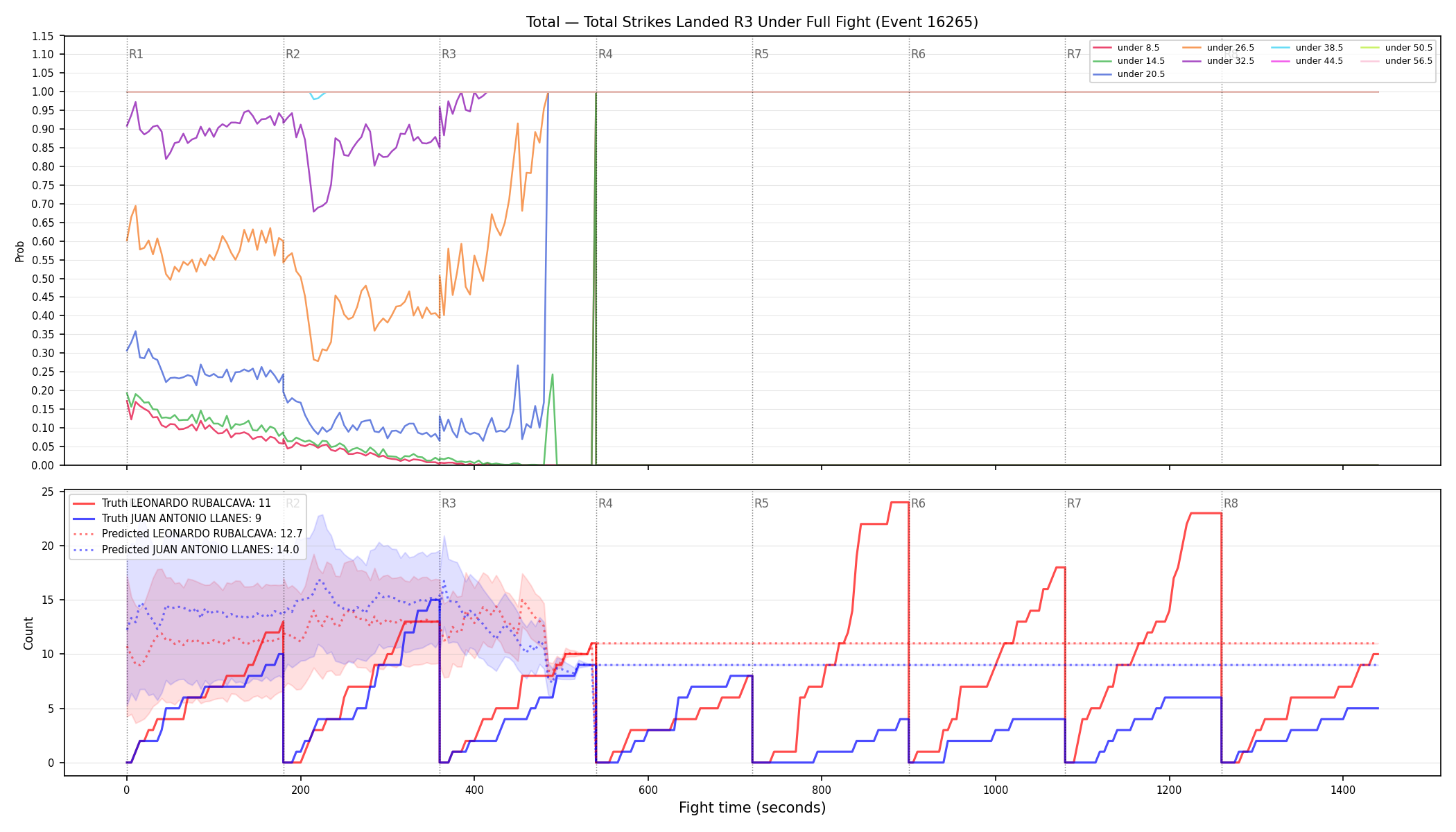This screenshot has width=1456, height=832.
Task: Click the 'Count' y-axis label
Action: coord(28,633)
